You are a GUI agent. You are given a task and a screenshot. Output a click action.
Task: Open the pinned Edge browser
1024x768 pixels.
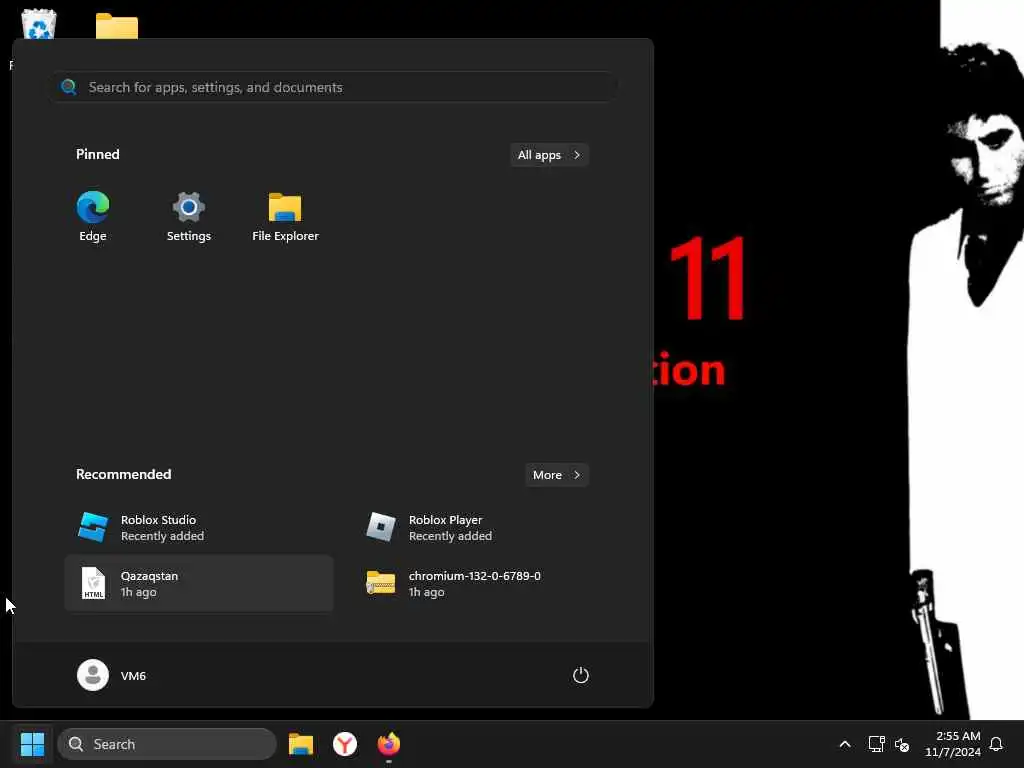click(x=93, y=216)
